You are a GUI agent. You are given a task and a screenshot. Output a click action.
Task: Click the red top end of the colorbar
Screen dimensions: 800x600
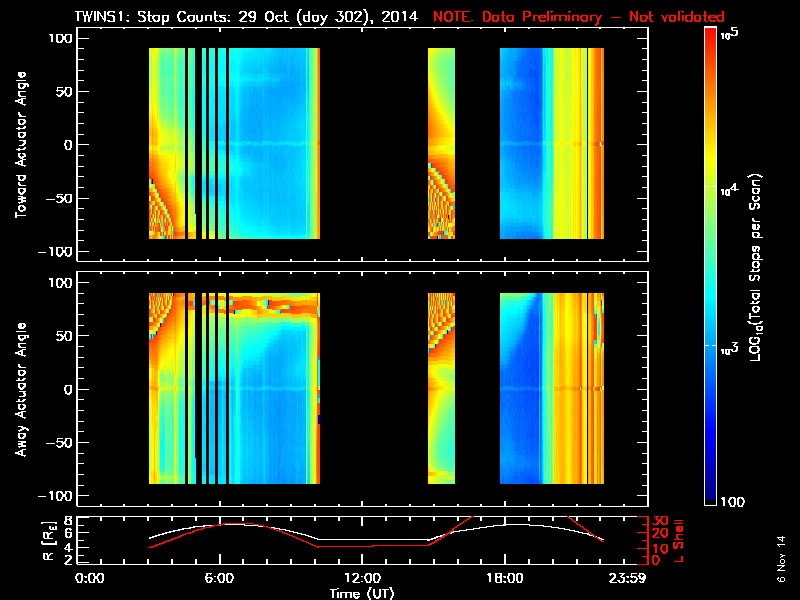[x=710, y=40]
